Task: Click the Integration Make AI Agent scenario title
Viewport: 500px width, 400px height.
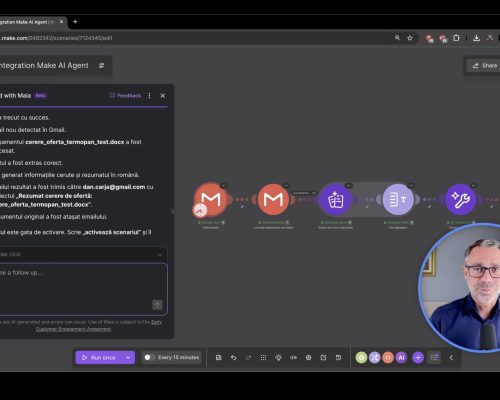Action: point(44,65)
